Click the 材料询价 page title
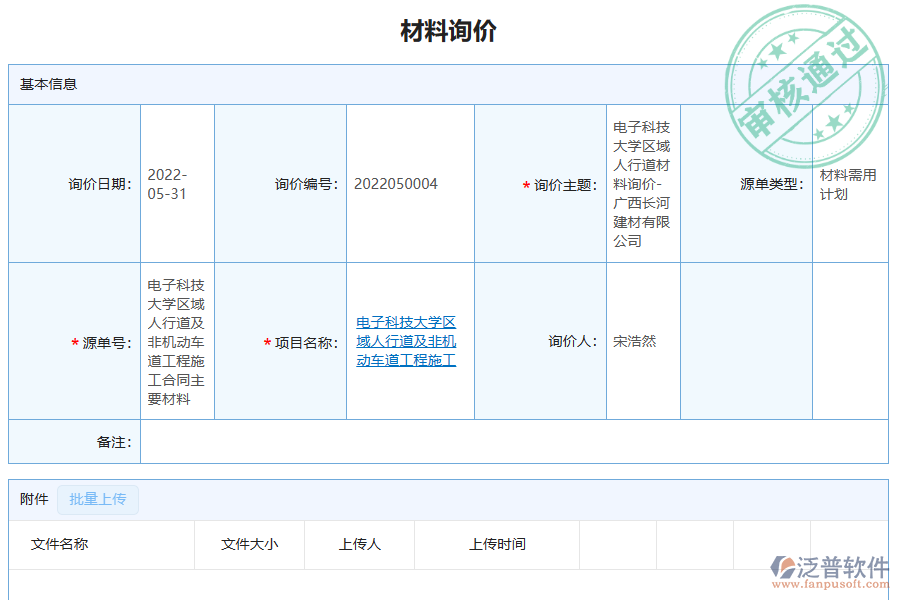This screenshot has width=900, height=600. (450, 32)
